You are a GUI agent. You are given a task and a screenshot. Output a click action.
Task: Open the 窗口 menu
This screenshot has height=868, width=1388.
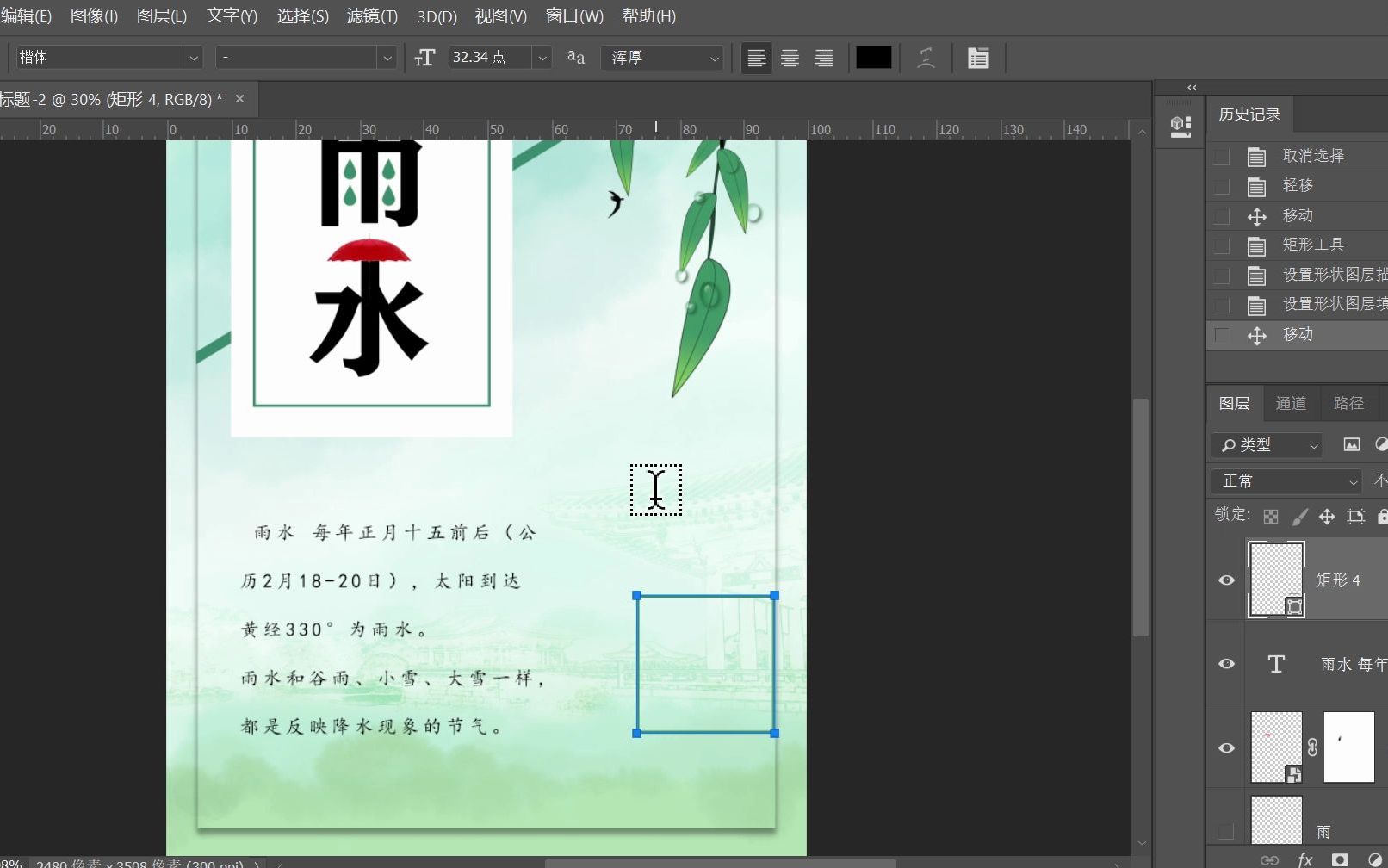574,16
